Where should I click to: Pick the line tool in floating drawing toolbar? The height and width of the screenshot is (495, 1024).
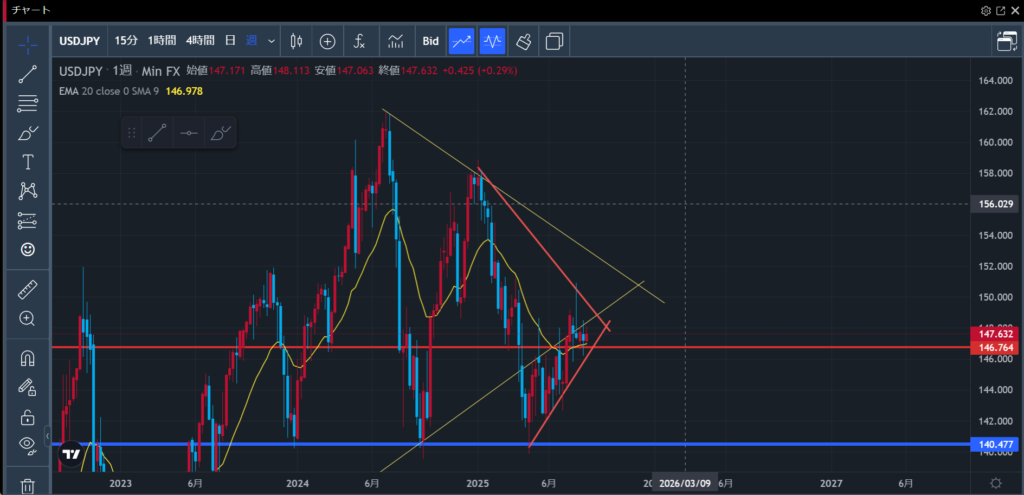click(x=157, y=133)
